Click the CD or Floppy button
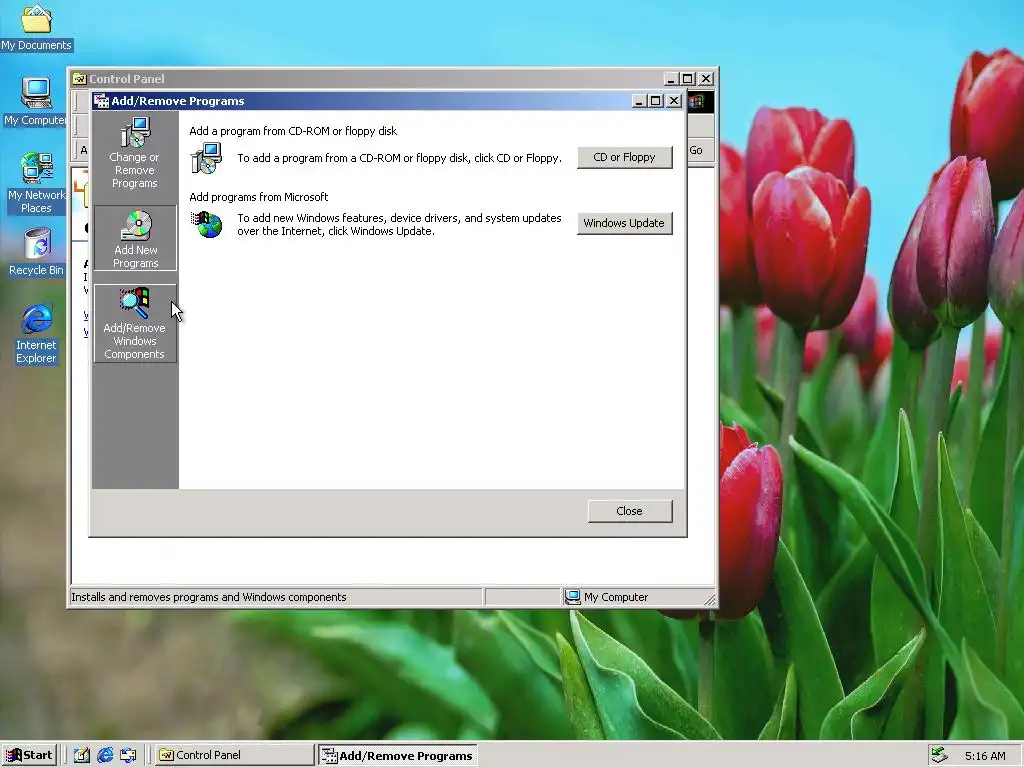Image resolution: width=1024 pixels, height=768 pixels. [624, 157]
